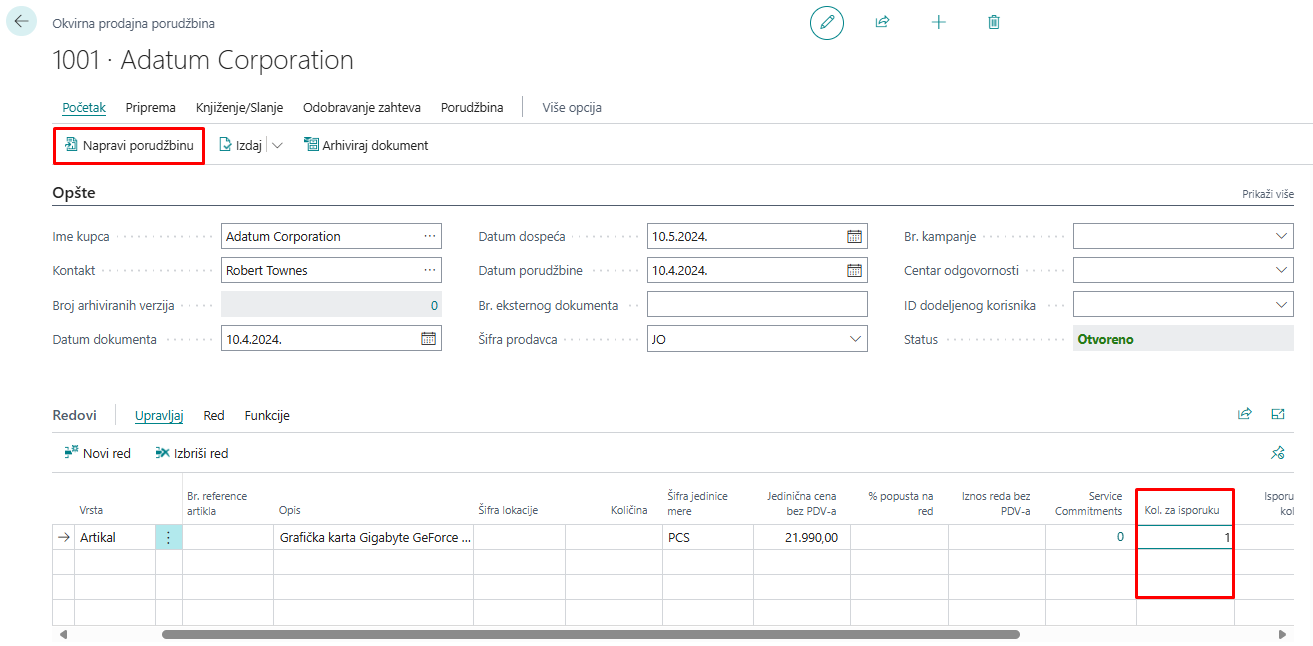1313x646 pixels.
Task: Open calendar for Datum dokumenta
Action: pyautogui.click(x=428, y=339)
